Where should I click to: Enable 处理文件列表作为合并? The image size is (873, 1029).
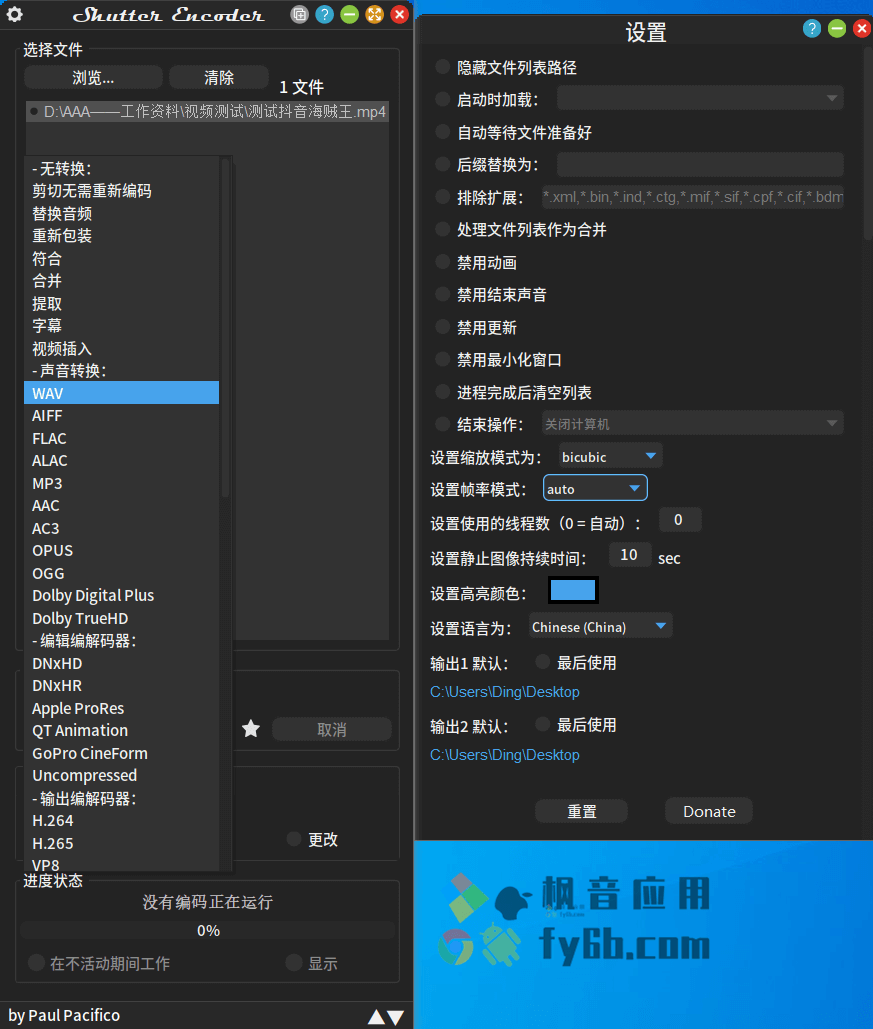coord(442,229)
